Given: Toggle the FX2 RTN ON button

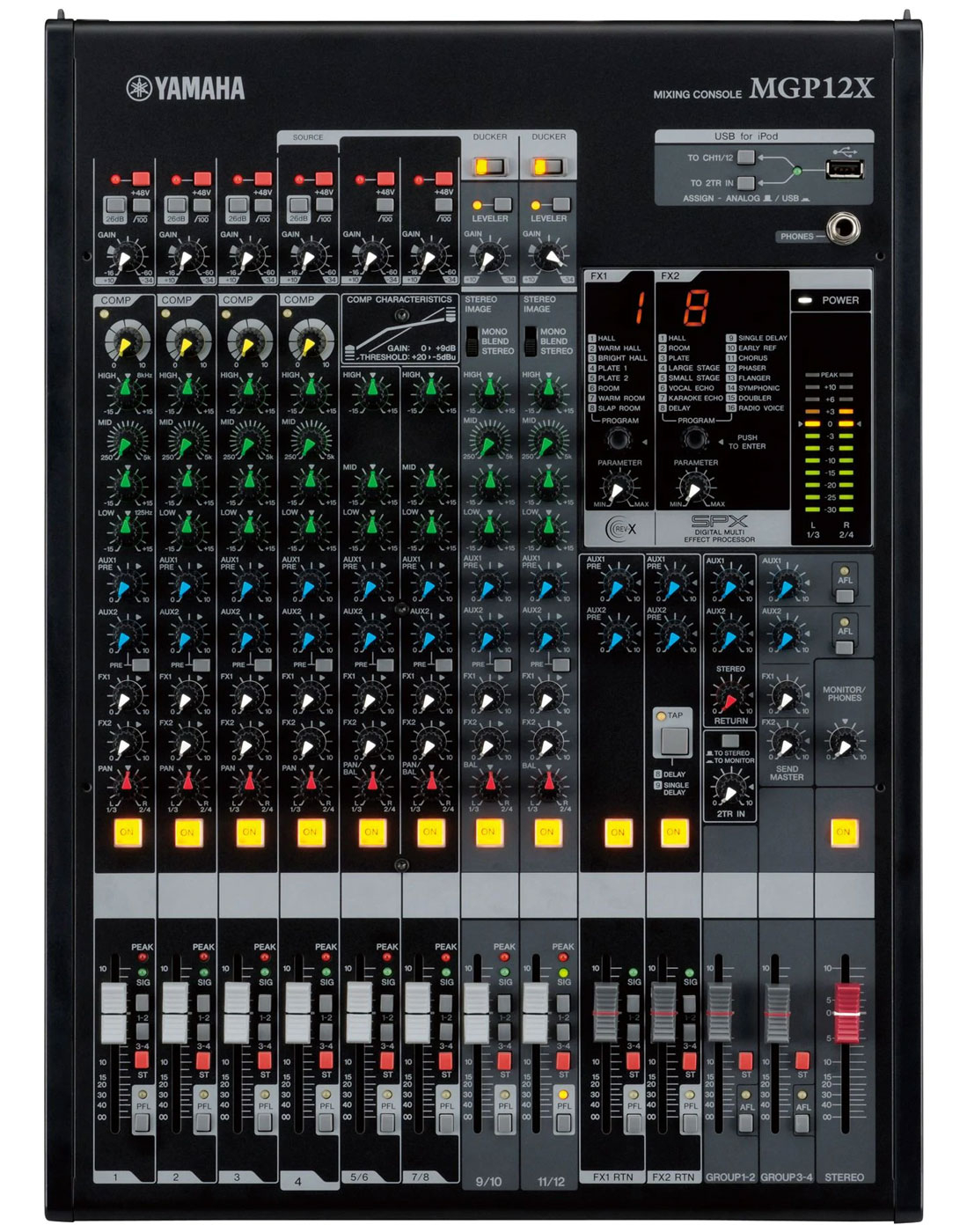Looking at the screenshot, I should (x=673, y=832).
